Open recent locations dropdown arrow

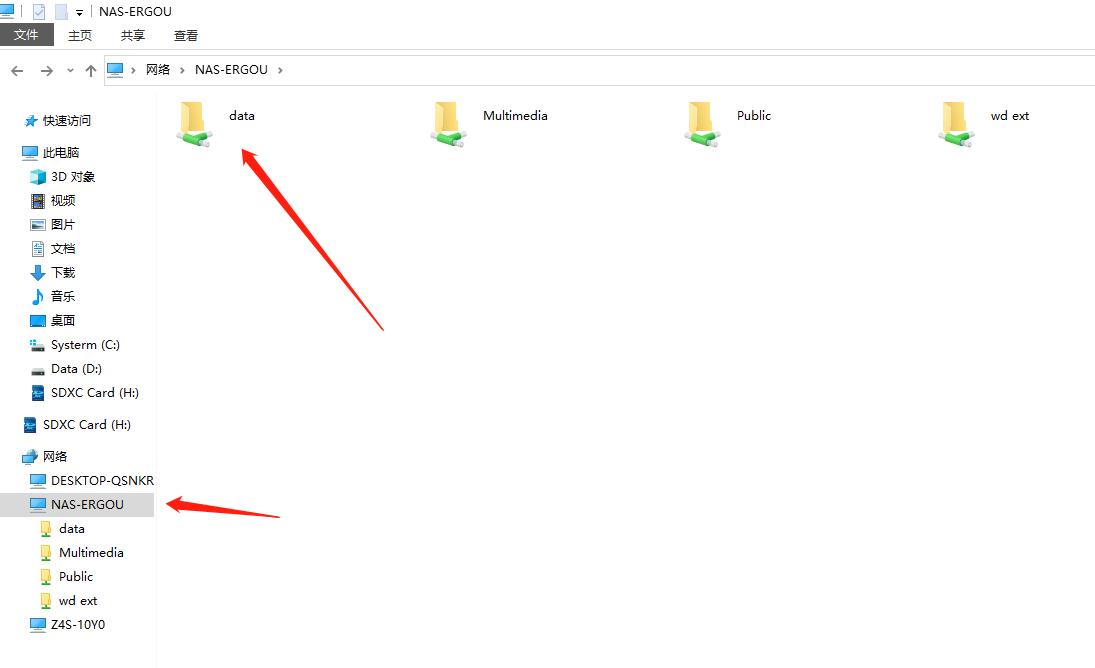click(70, 70)
